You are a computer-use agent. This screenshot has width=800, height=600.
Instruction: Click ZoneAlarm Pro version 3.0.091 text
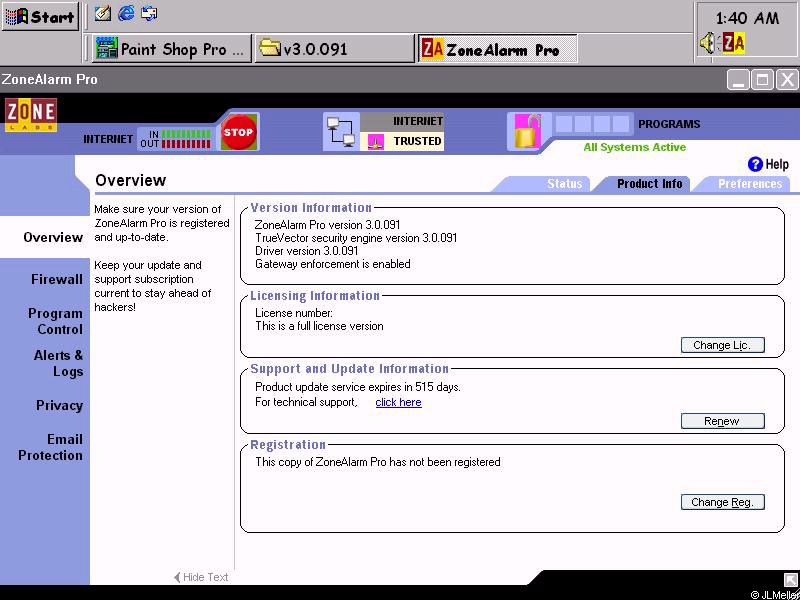pos(328,224)
